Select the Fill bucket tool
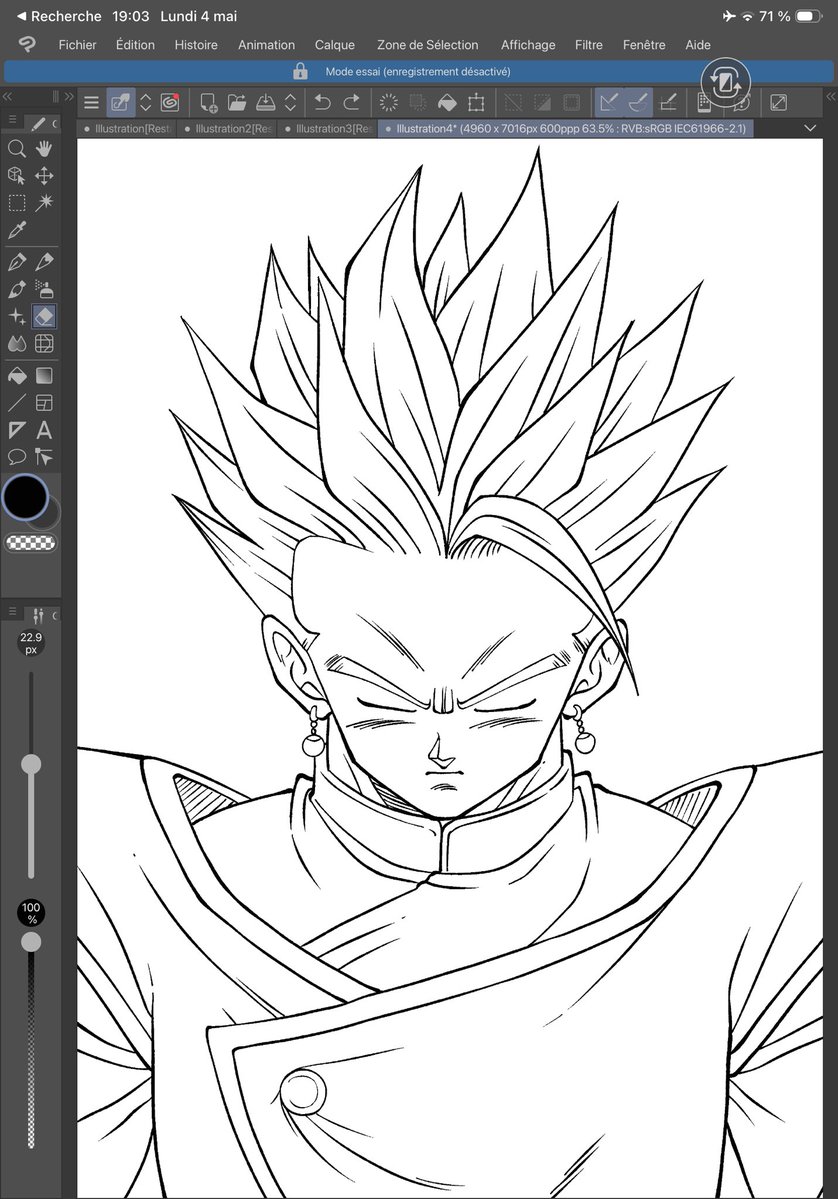The image size is (838, 1199). click(x=17, y=375)
